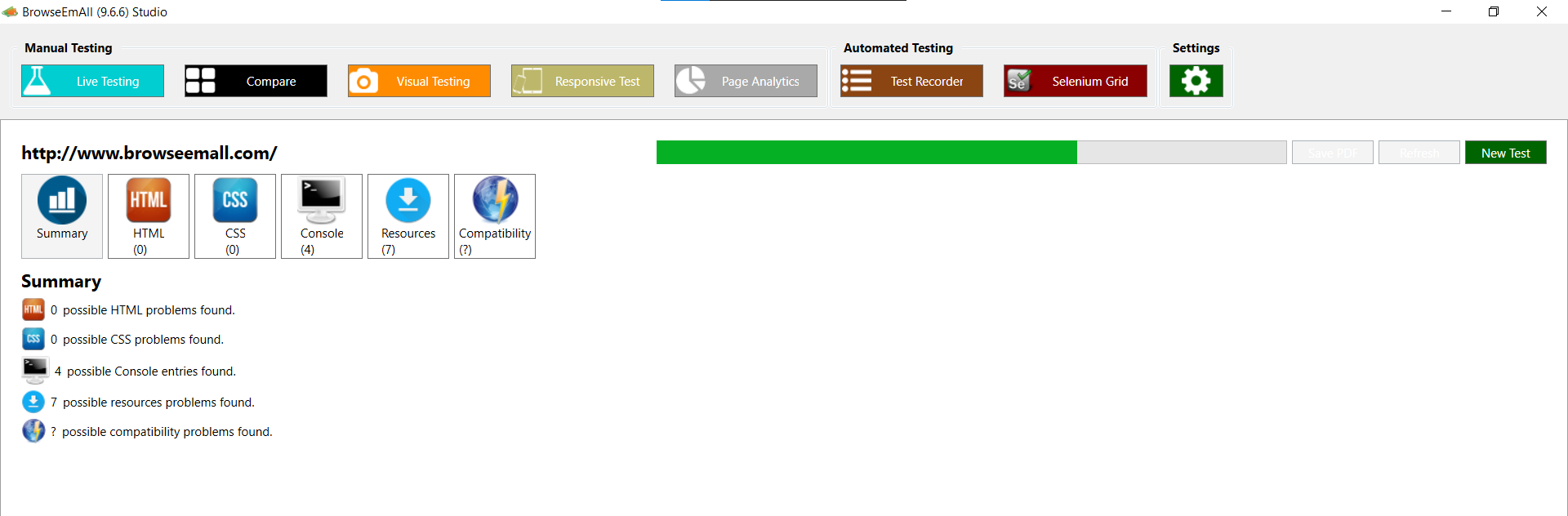This screenshot has width=1568, height=516.
Task: Start a New Test
Action: point(1506,153)
